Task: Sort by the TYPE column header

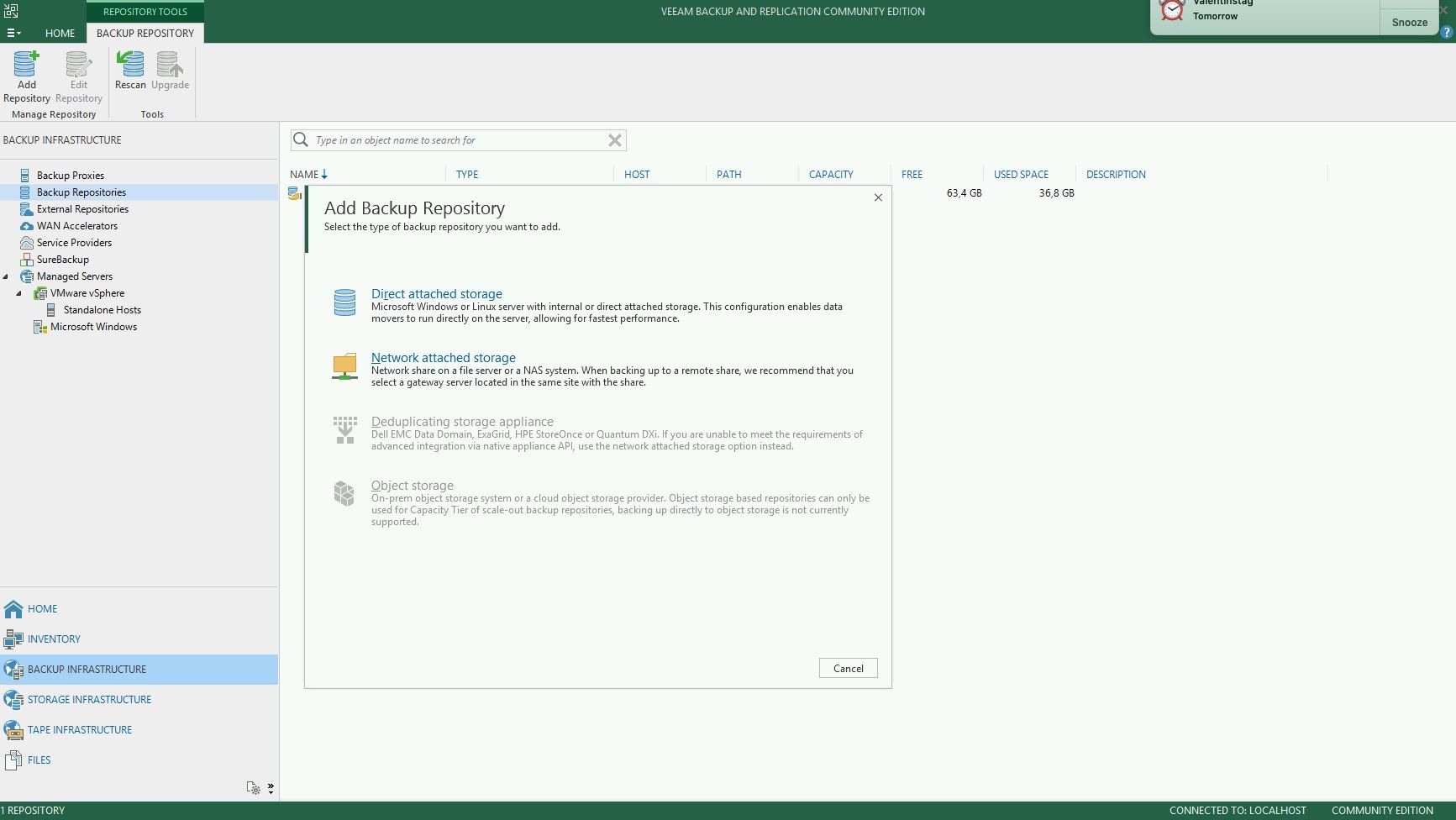Action: point(467,174)
